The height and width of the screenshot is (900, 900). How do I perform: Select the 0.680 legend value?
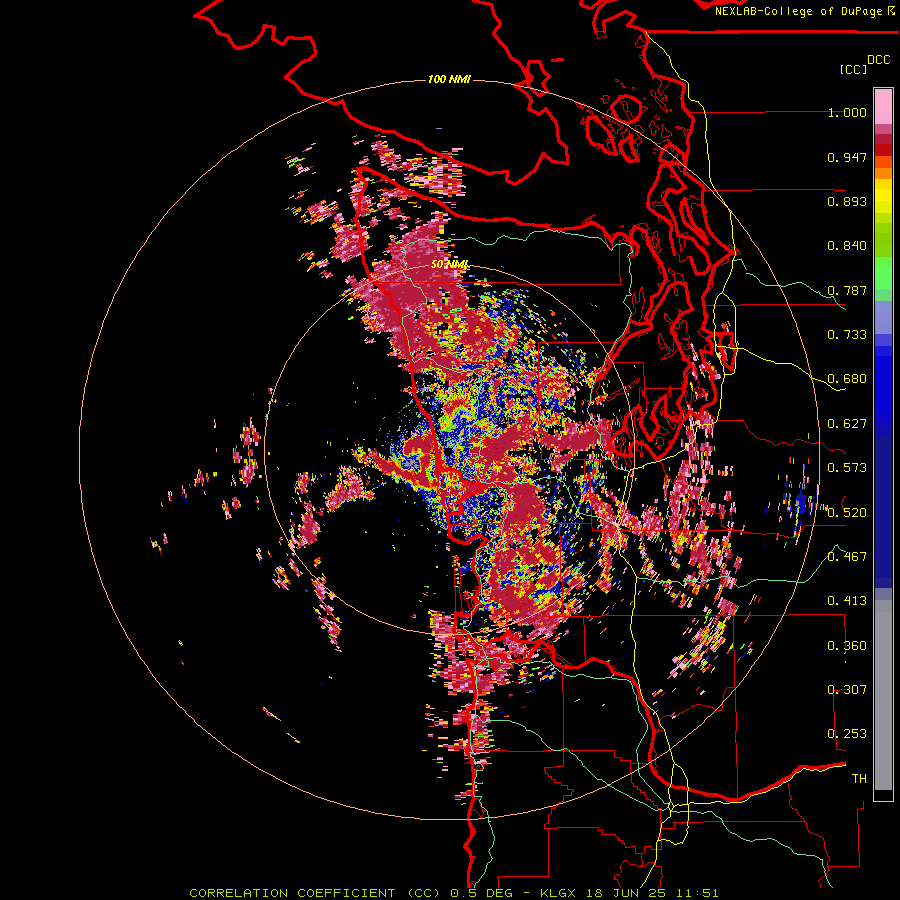[847, 379]
